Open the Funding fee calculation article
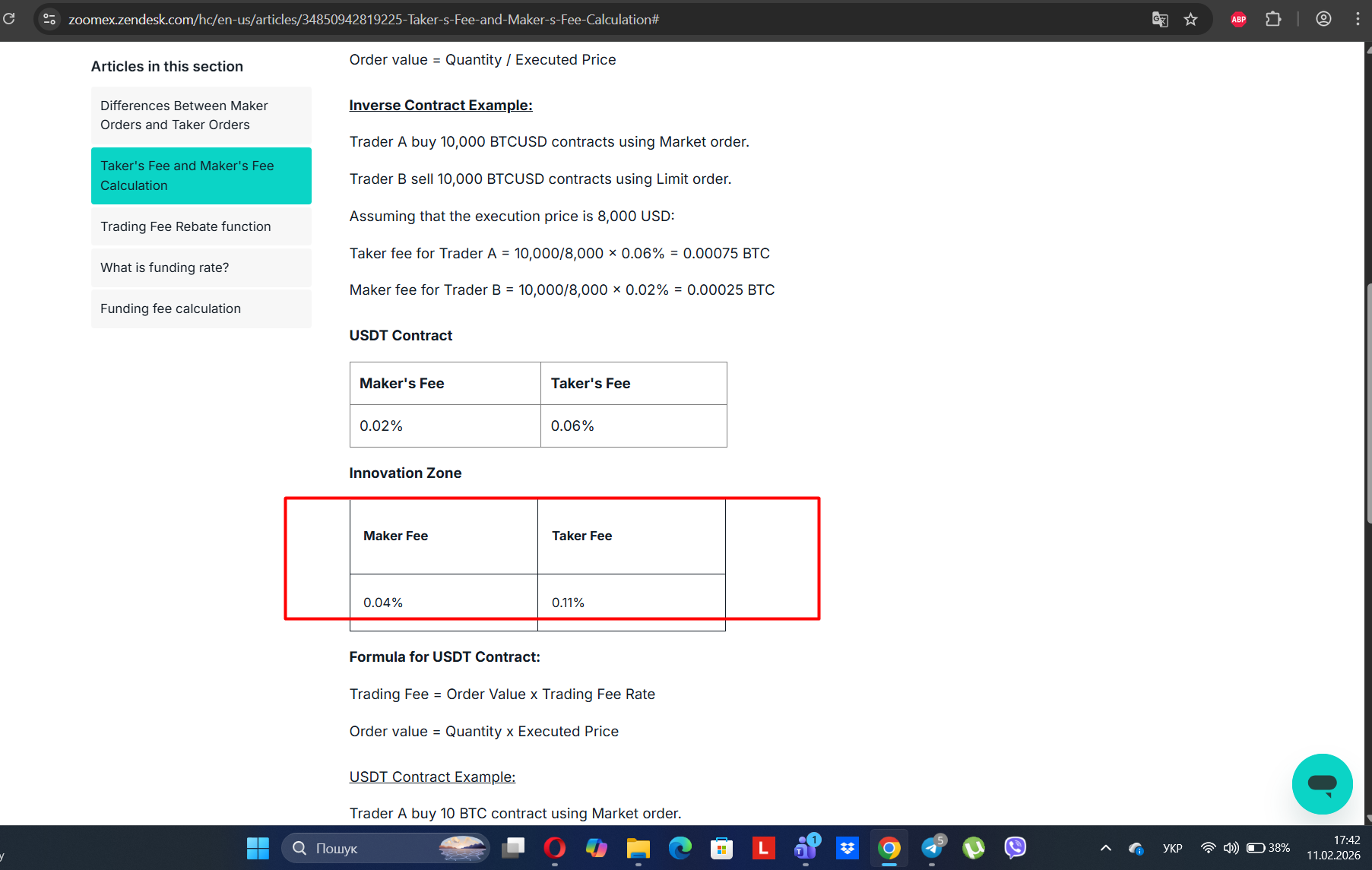The height and width of the screenshot is (870, 1372). pyautogui.click(x=201, y=308)
